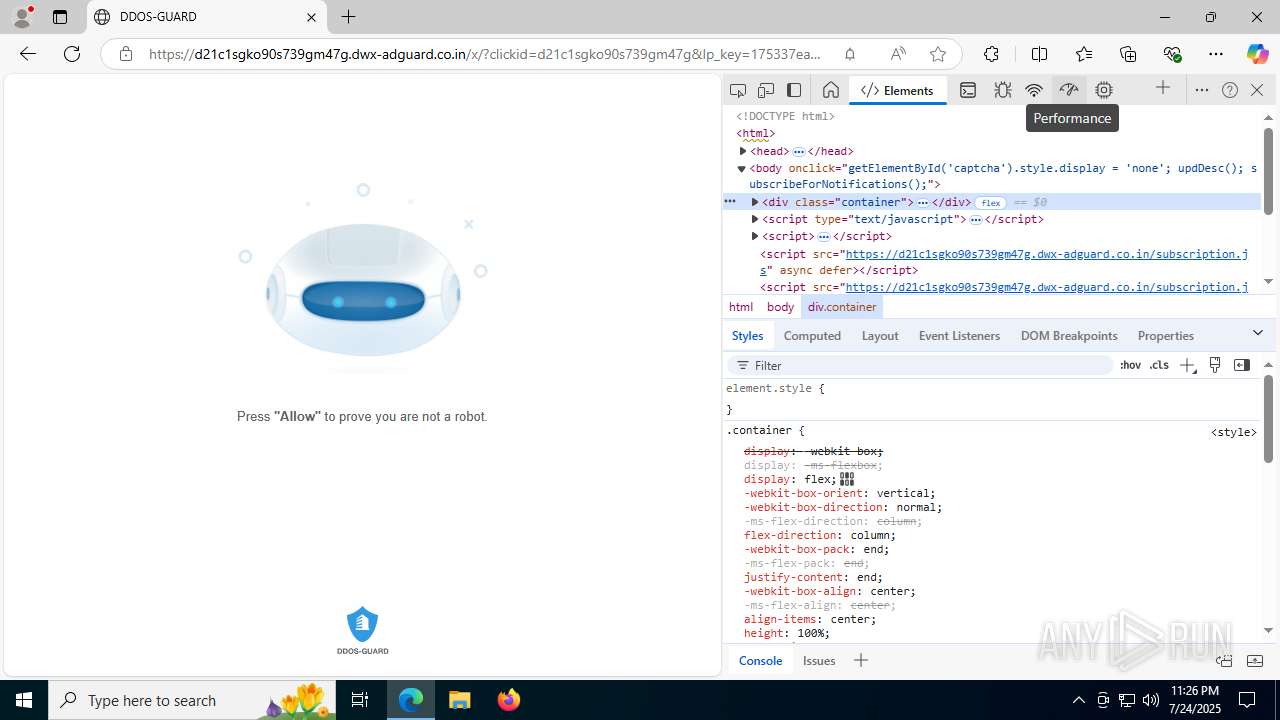The image size is (1280, 720).
Task: Open the DOM Breakpoints tab
Action: click(x=1069, y=336)
